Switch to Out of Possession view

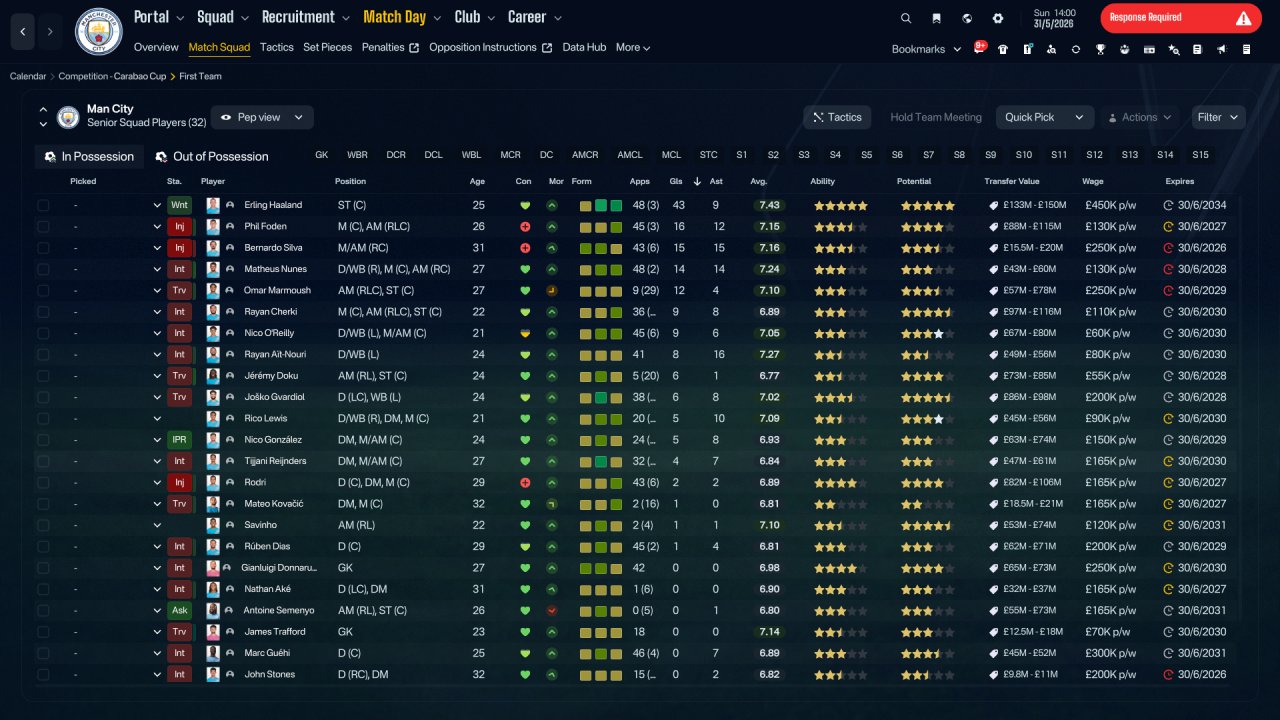[212, 156]
